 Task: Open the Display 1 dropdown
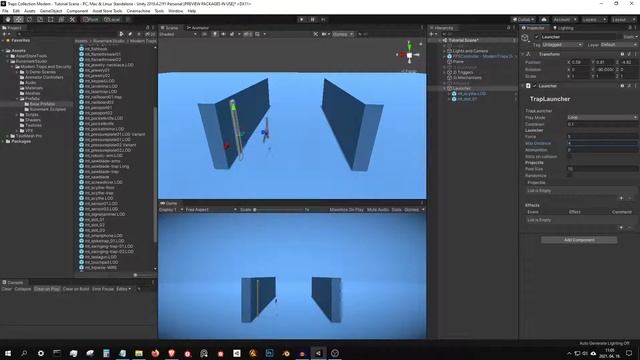tap(171, 209)
